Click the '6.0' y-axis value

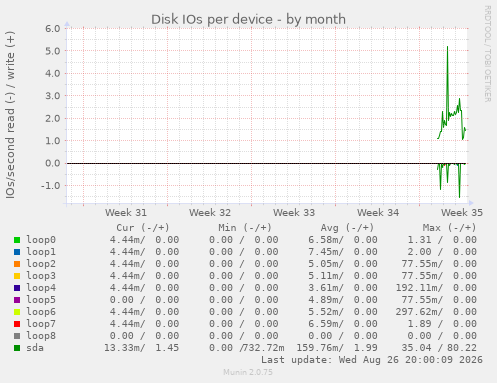click(53, 29)
